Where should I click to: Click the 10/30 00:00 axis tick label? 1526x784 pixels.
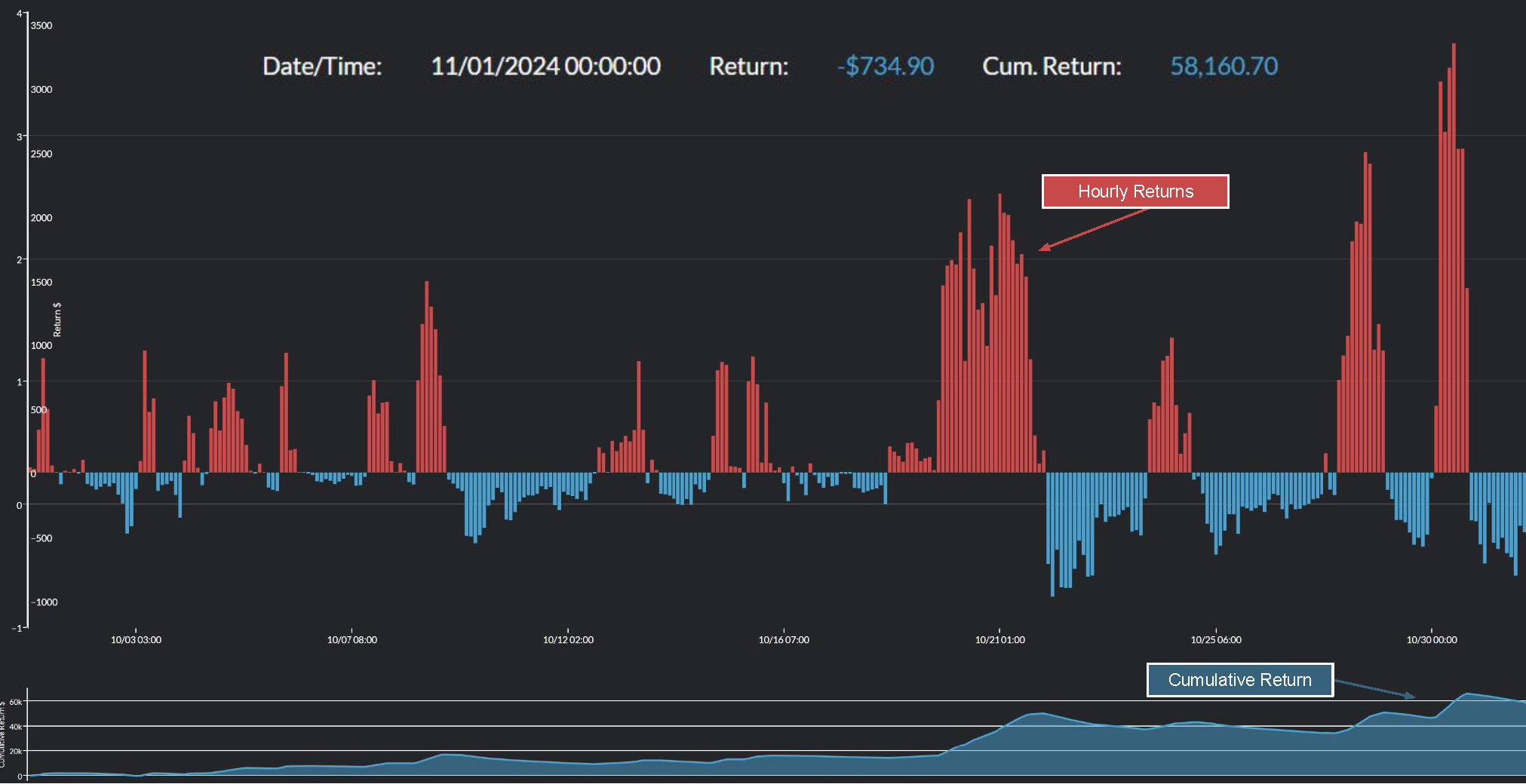tap(1432, 639)
